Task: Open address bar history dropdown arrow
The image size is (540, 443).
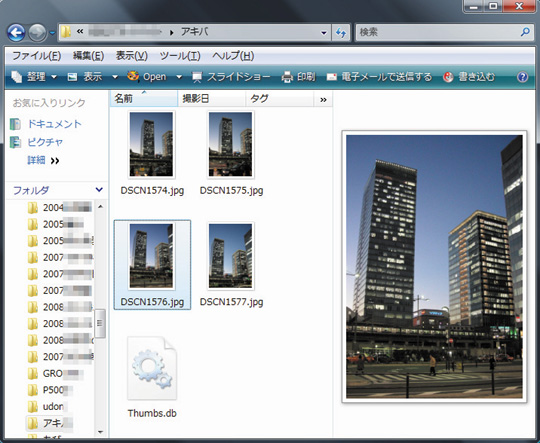Action: pyautogui.click(x=323, y=33)
